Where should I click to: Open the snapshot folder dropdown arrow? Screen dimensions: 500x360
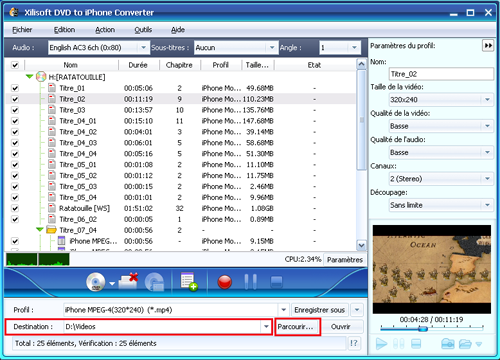(x=479, y=344)
